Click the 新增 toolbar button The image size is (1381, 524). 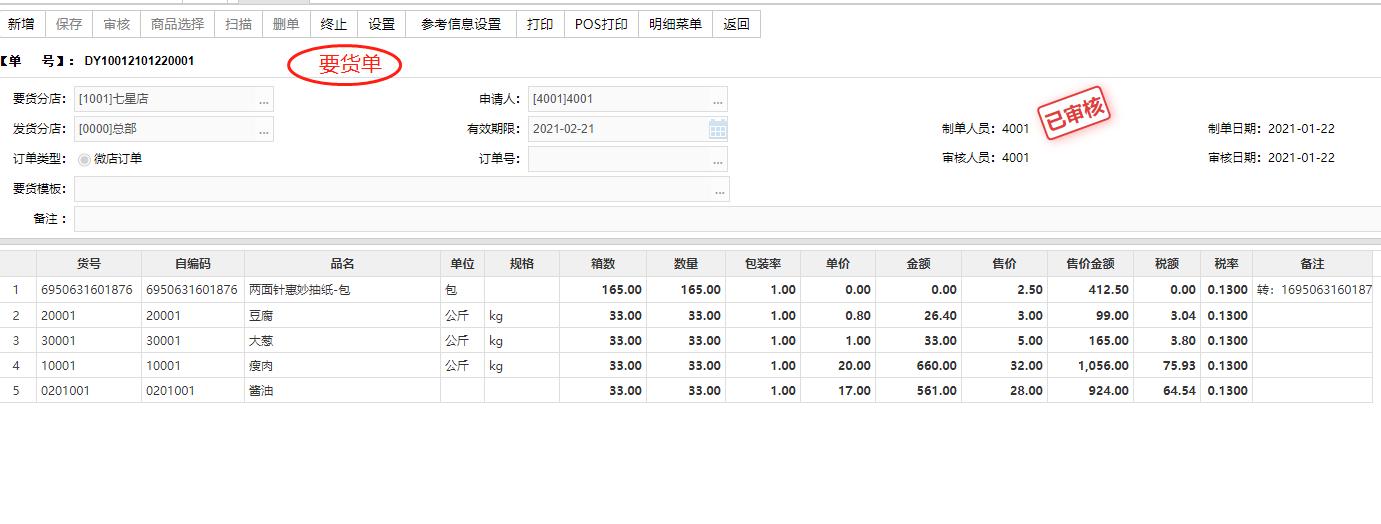point(21,24)
